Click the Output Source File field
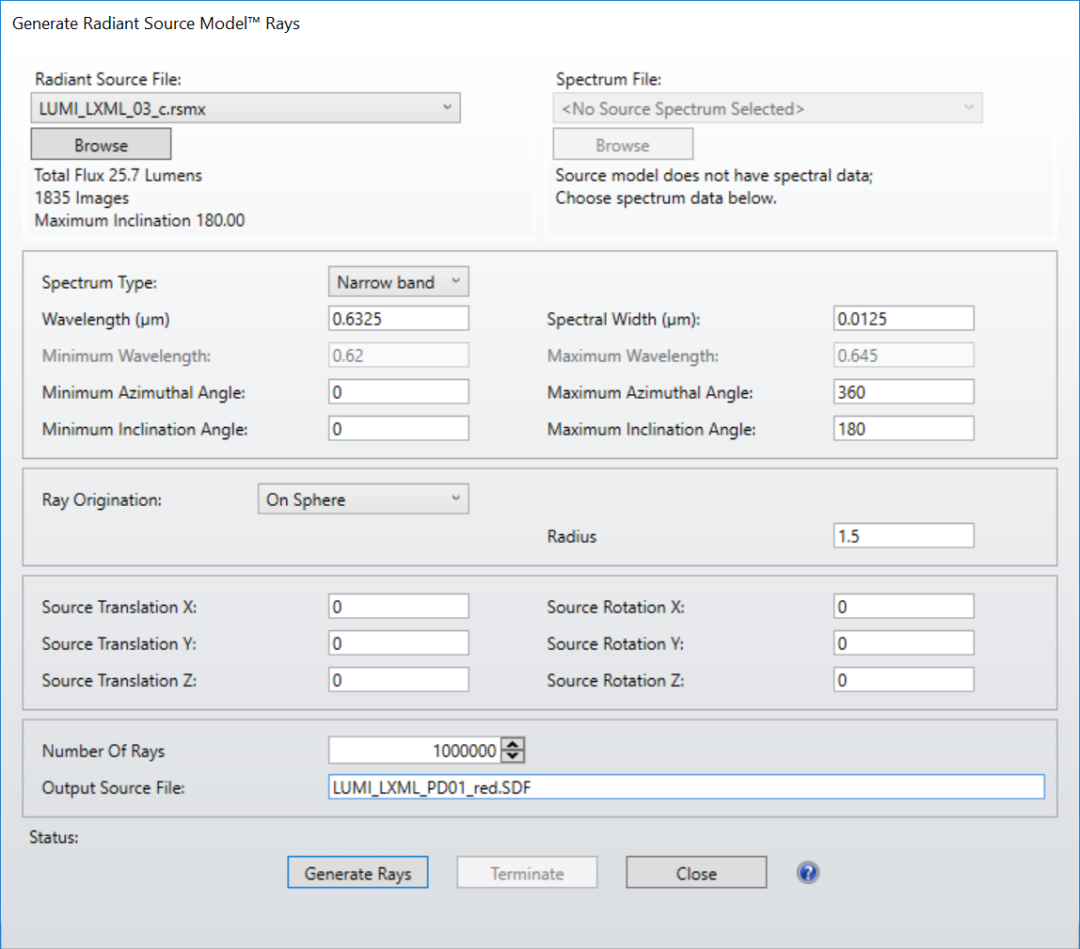This screenshot has width=1080, height=949. pos(686,787)
